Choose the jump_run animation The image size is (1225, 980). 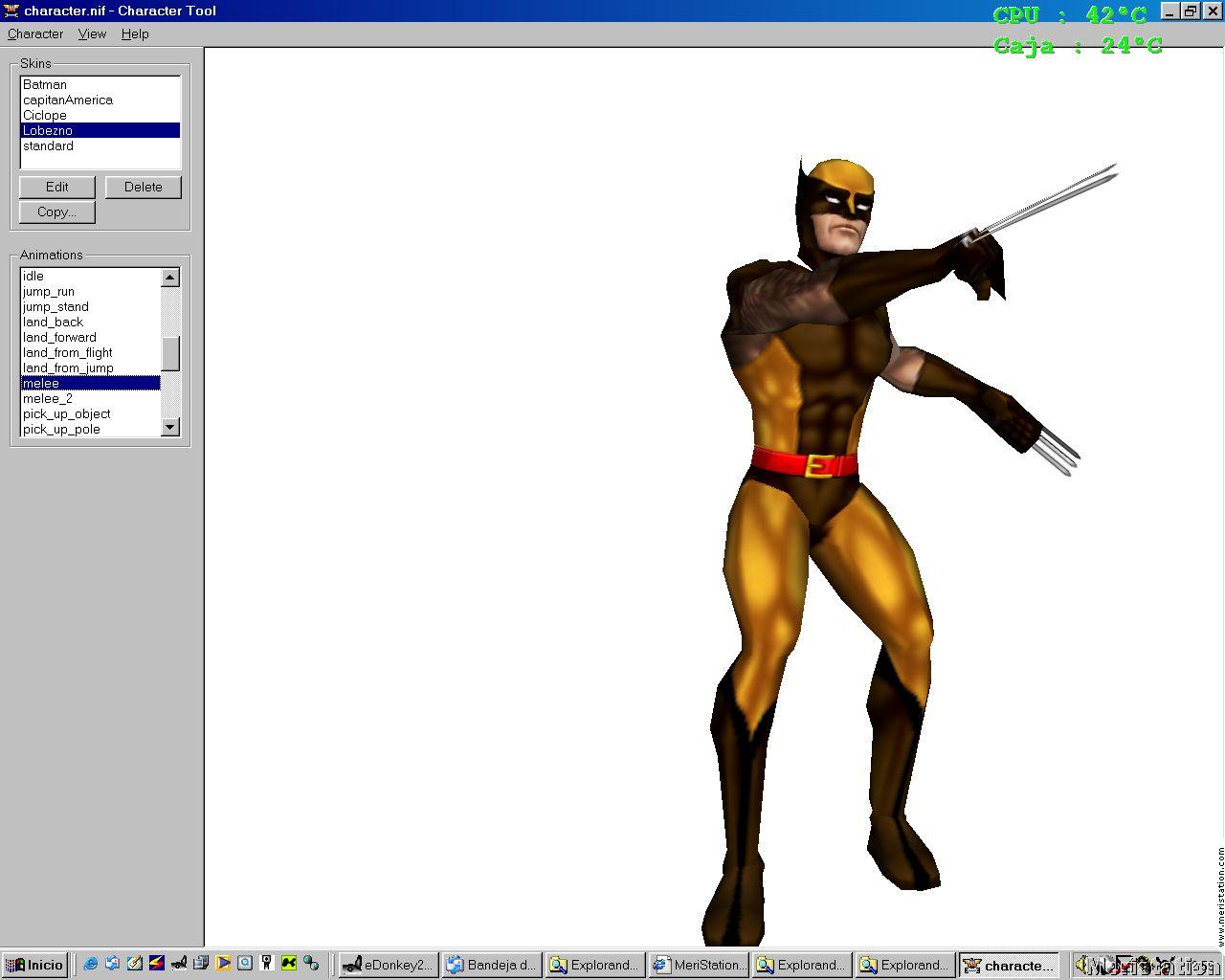pos(91,291)
